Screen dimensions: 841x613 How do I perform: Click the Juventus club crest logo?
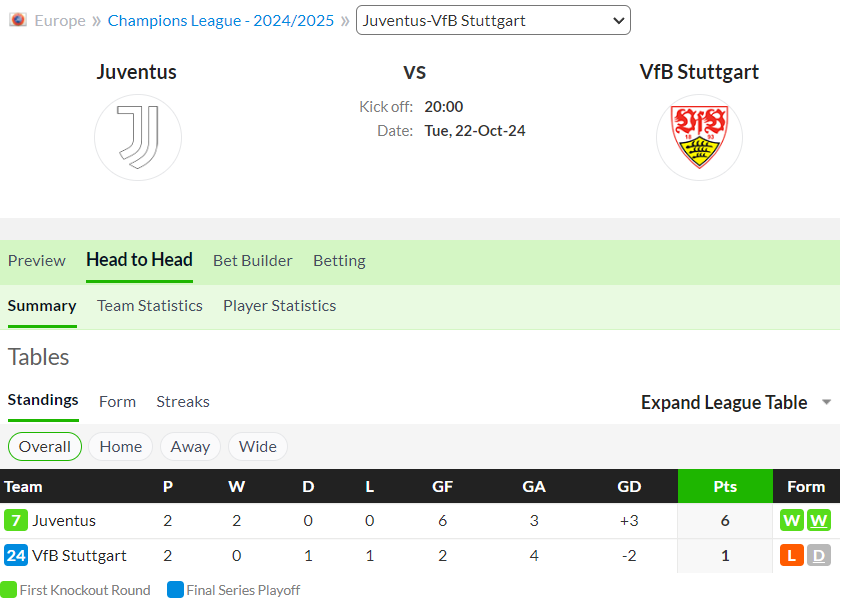[x=138, y=137]
